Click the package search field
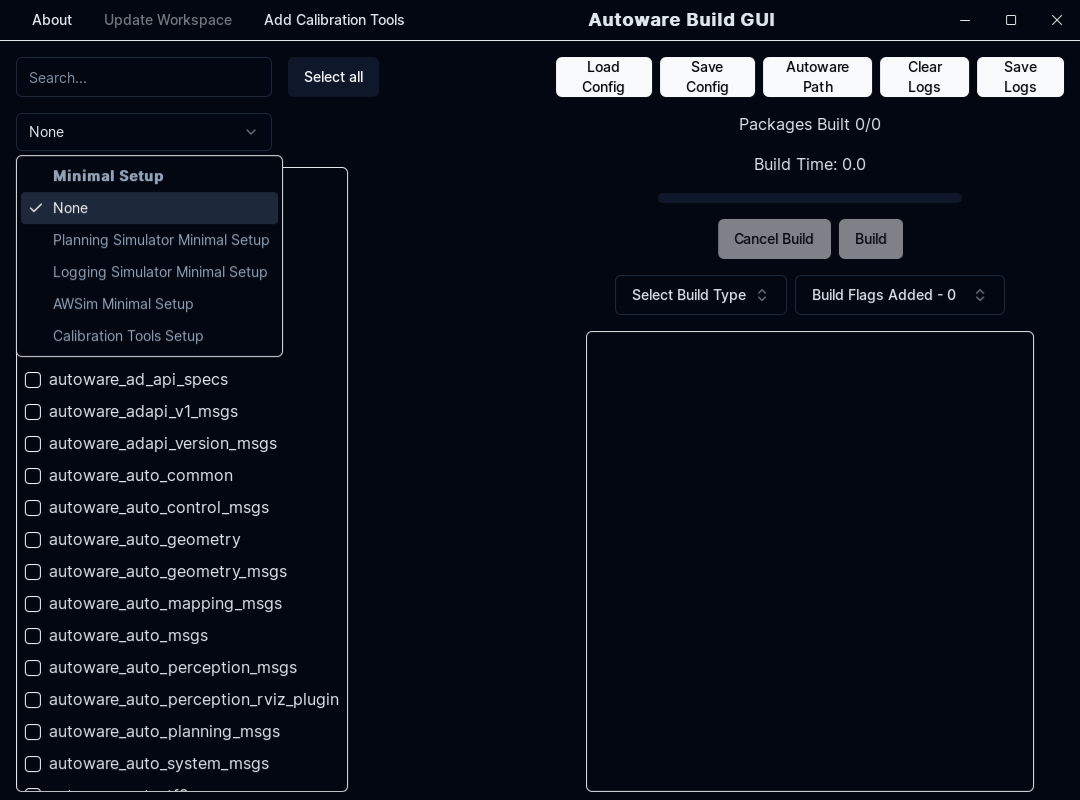 (144, 77)
